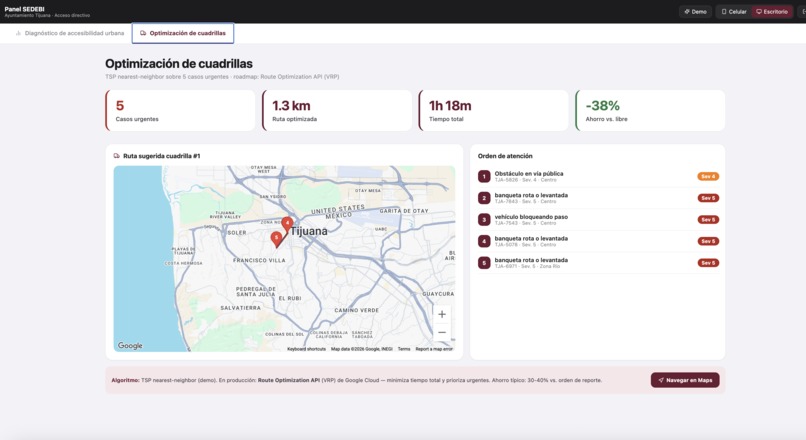
Task: Click Sev 5 tag of case TJA-6971
Action: click(708, 263)
